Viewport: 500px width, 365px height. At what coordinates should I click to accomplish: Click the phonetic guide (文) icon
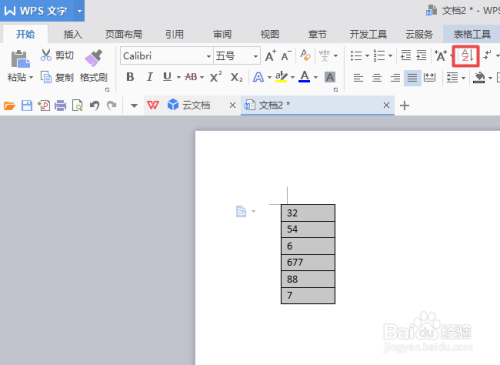click(x=324, y=56)
